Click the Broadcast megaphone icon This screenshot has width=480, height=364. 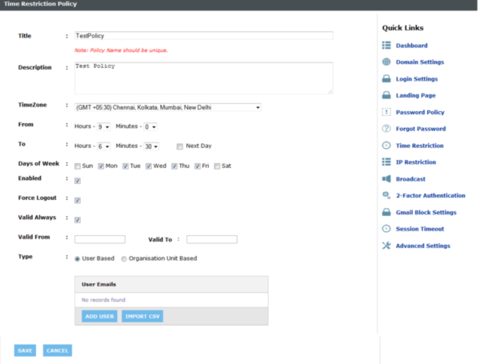386,179
